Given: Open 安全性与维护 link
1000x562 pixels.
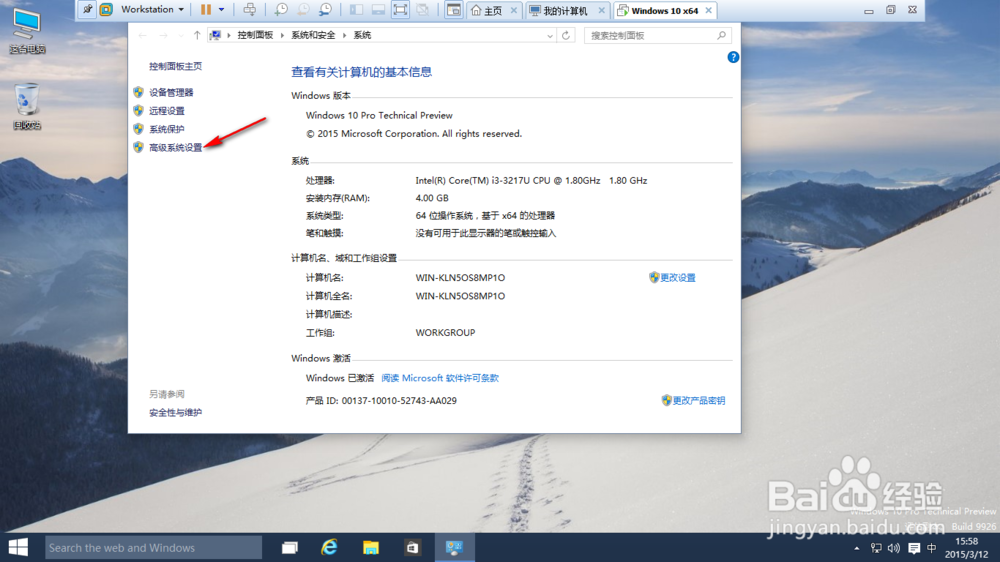Looking at the screenshot, I should (x=175, y=413).
